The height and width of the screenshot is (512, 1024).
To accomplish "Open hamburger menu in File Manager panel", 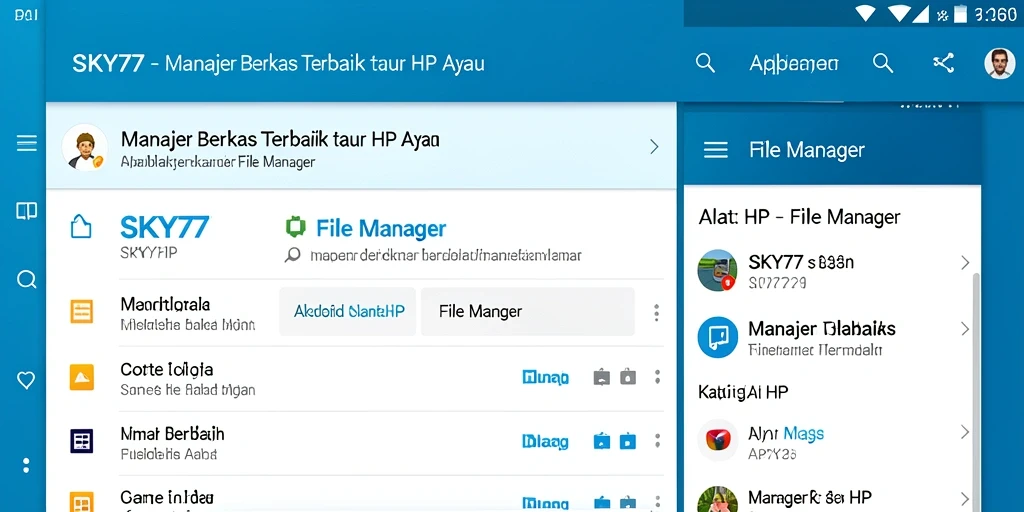I will (x=716, y=150).
